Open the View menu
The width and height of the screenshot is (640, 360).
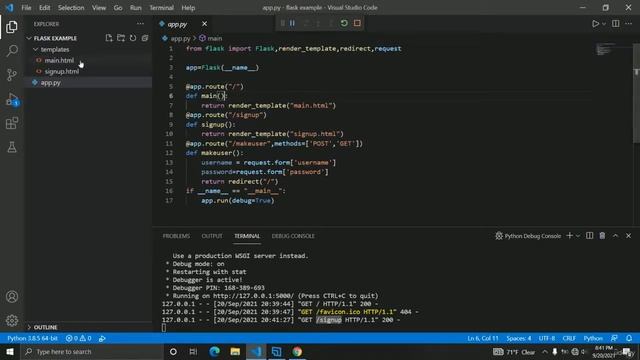click(99, 8)
